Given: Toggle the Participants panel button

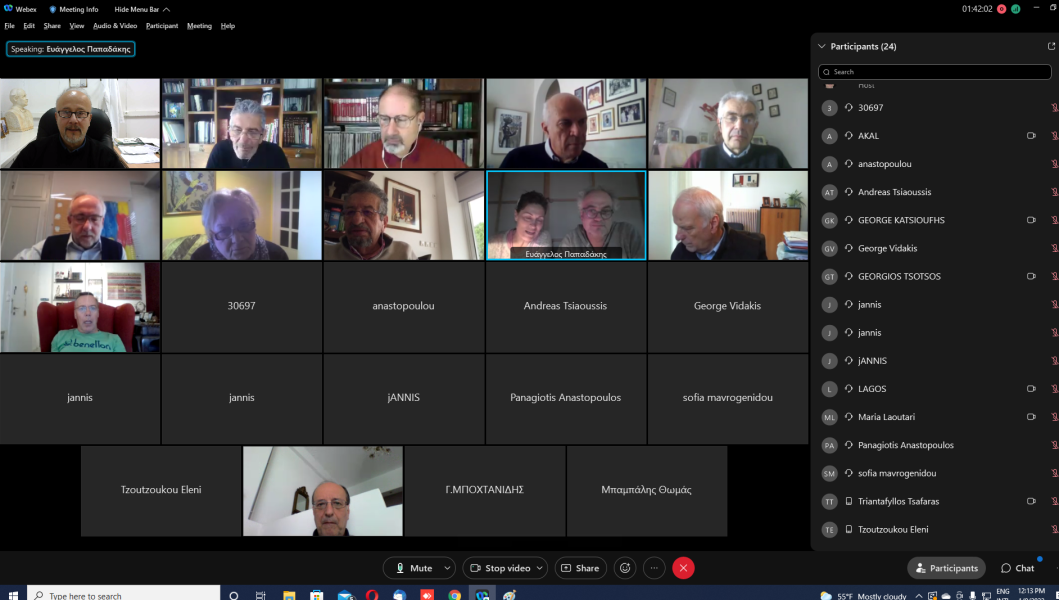Looking at the screenshot, I should 946,568.
